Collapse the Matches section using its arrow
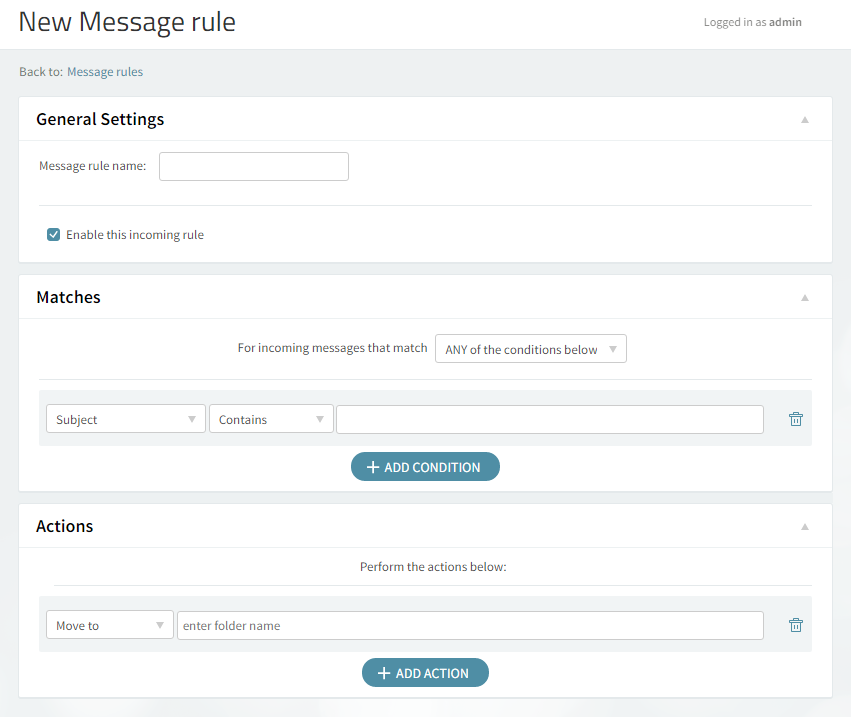 pyautogui.click(x=804, y=298)
